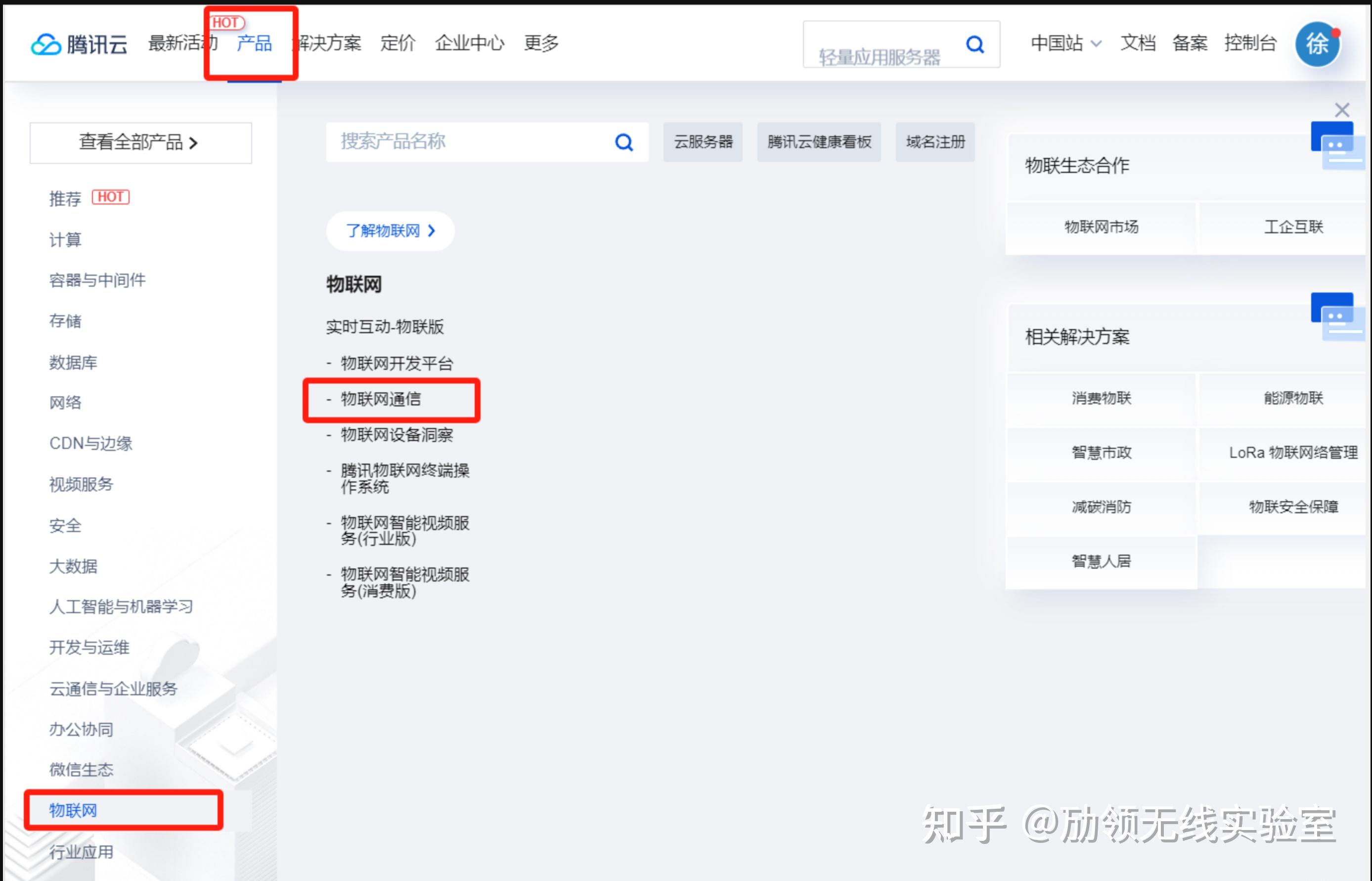
Task: Open 了解物联网 link
Action: [391, 231]
